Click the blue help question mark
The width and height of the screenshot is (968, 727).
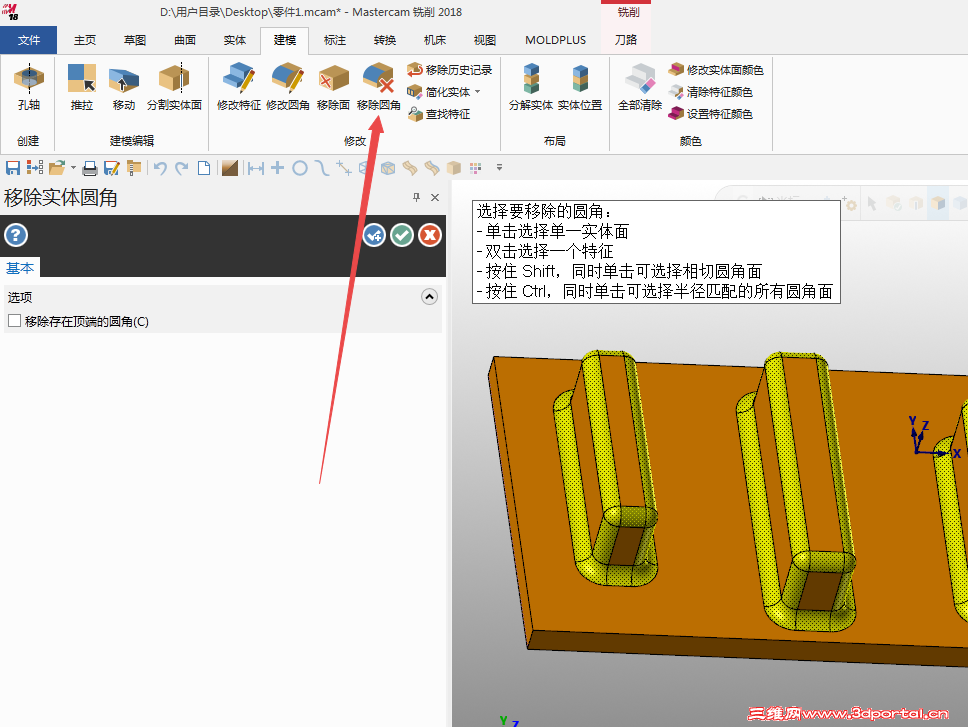coord(16,235)
